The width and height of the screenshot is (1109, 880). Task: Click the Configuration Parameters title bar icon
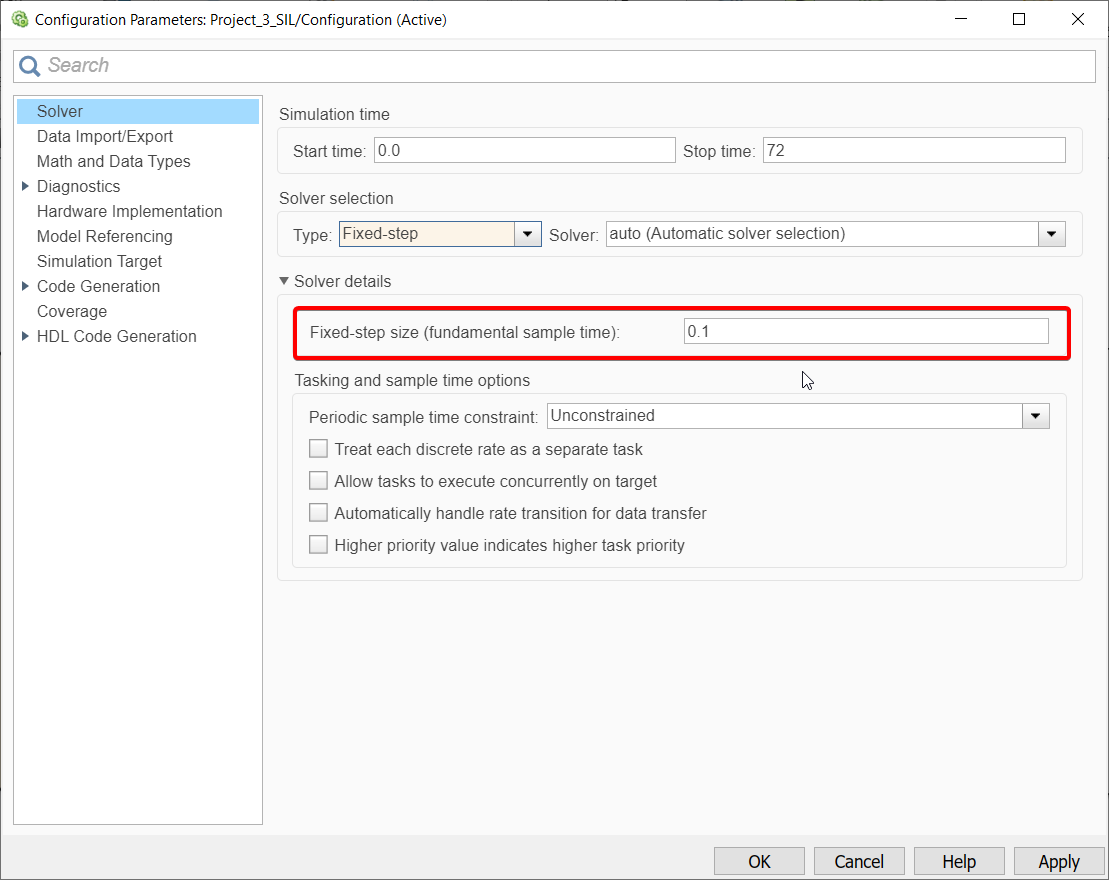19,20
